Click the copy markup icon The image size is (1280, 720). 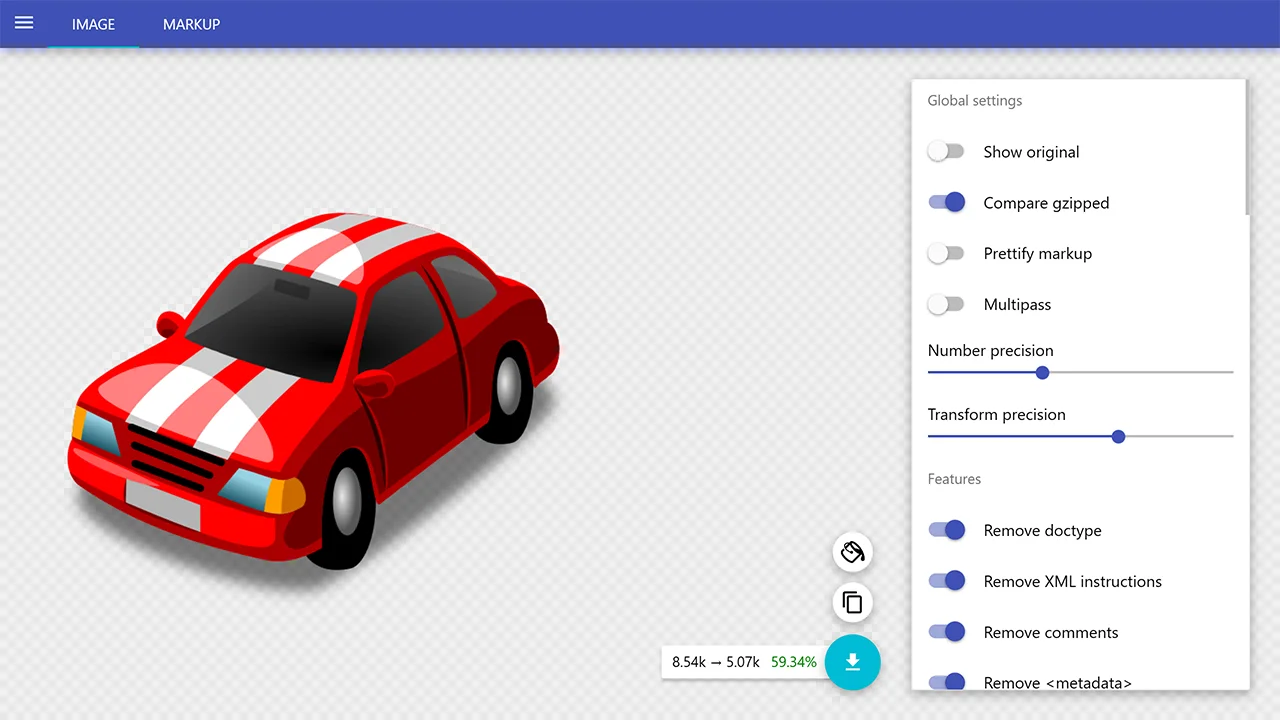tap(852, 603)
